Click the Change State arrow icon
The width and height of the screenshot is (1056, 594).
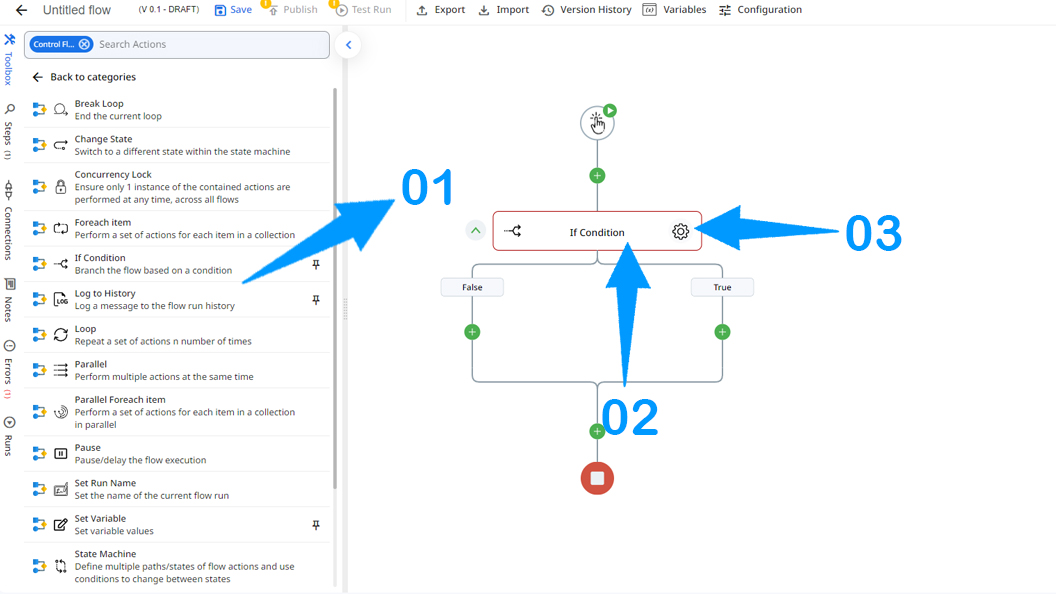(61, 145)
